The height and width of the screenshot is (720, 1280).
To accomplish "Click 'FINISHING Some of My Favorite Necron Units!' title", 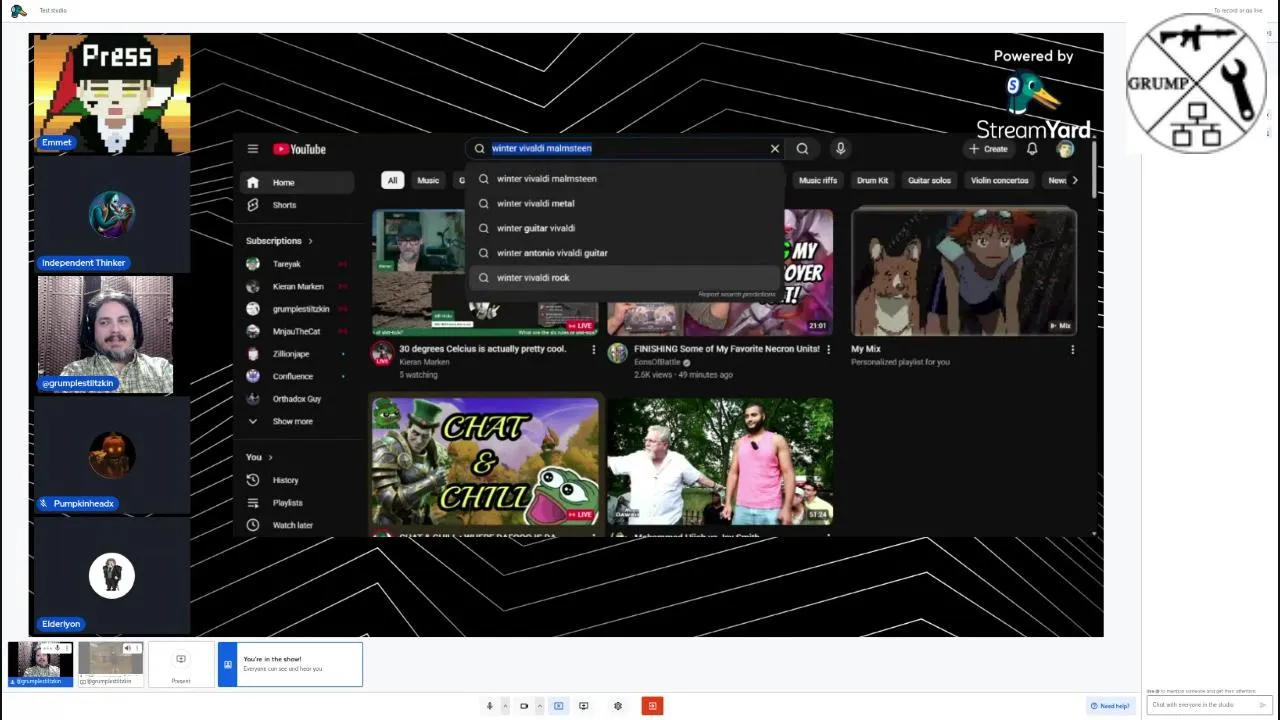I will (x=727, y=349).
